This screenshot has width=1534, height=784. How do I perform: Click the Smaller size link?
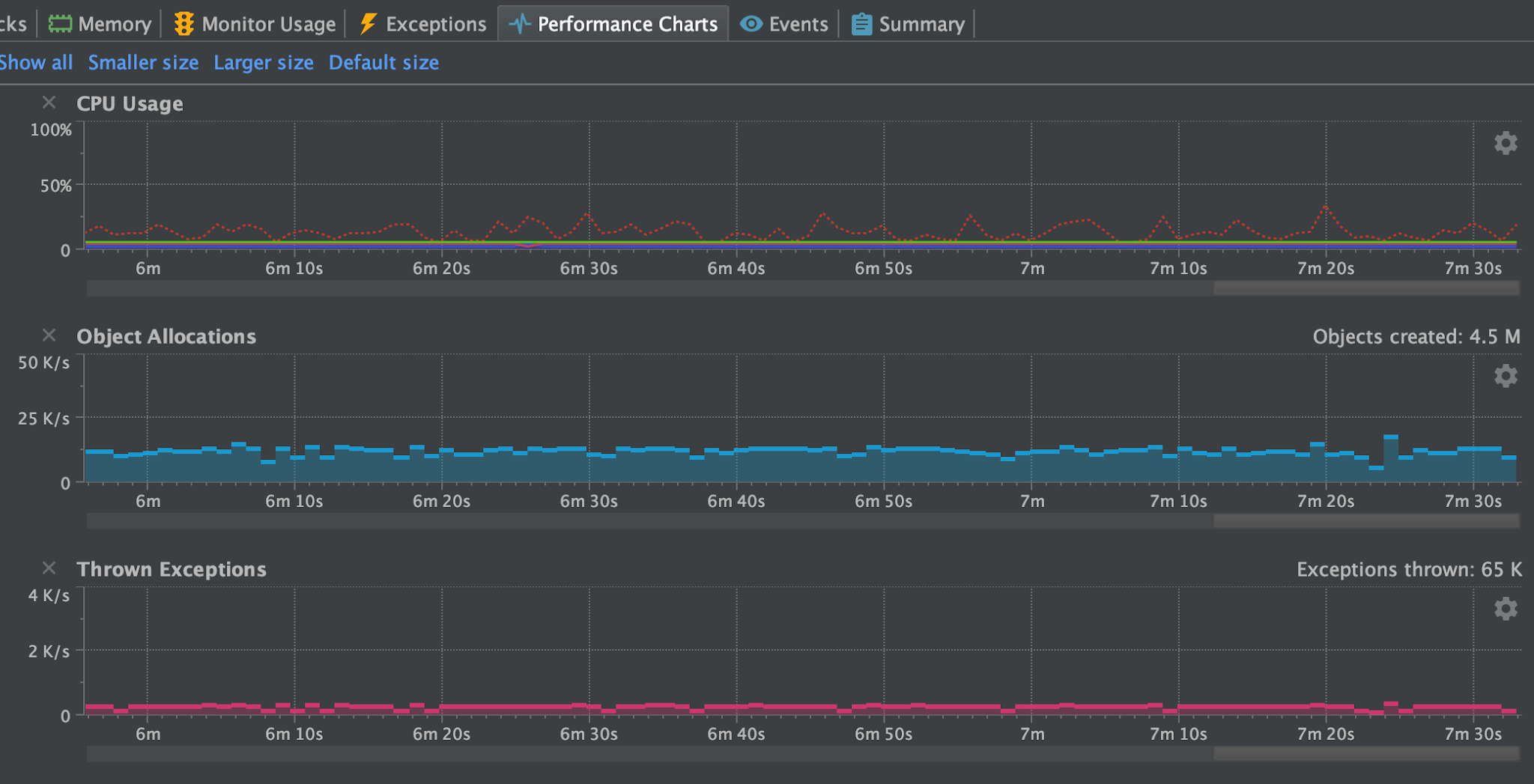coord(143,63)
